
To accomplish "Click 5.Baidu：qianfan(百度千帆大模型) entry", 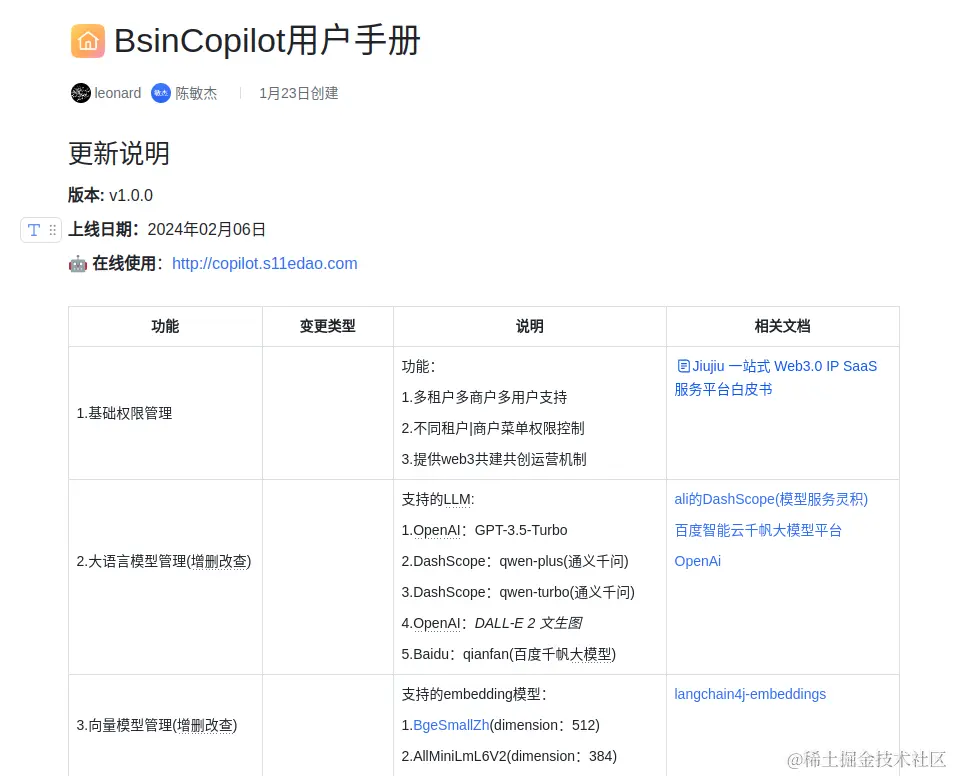I will pyautogui.click(x=509, y=654).
